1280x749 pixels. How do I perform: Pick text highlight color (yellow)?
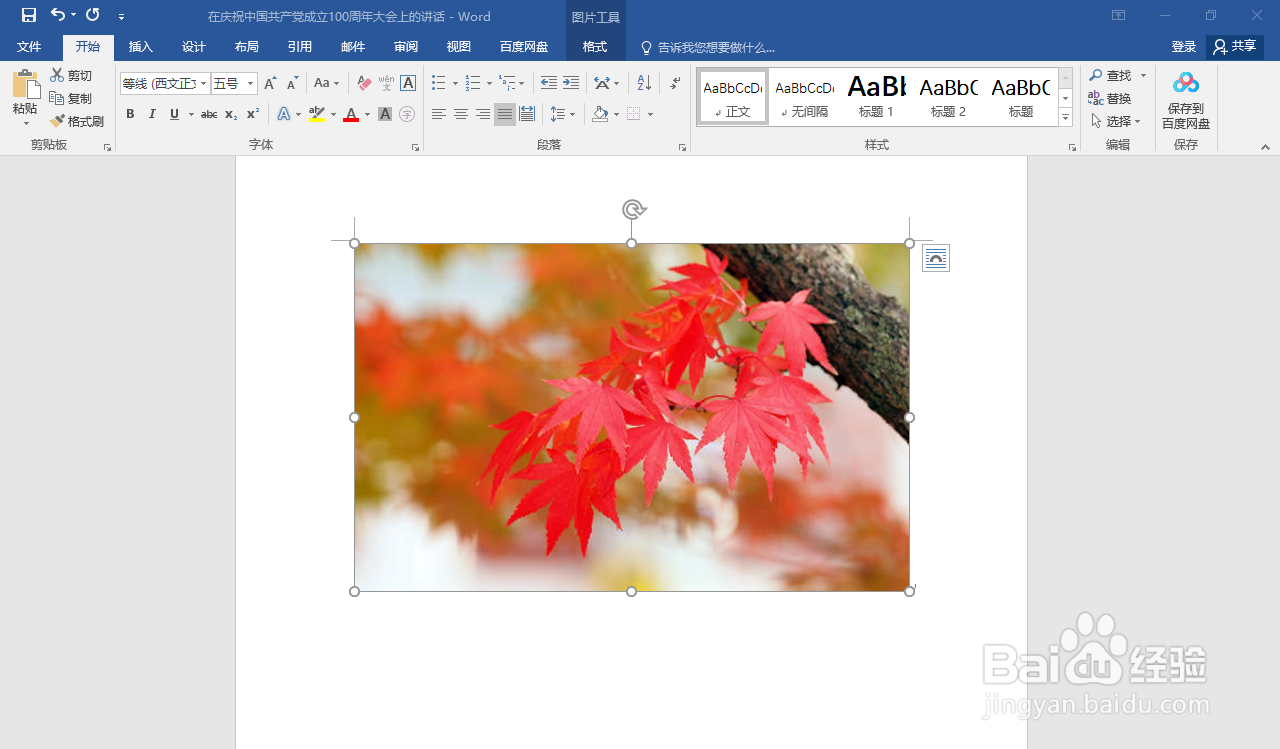coord(317,114)
